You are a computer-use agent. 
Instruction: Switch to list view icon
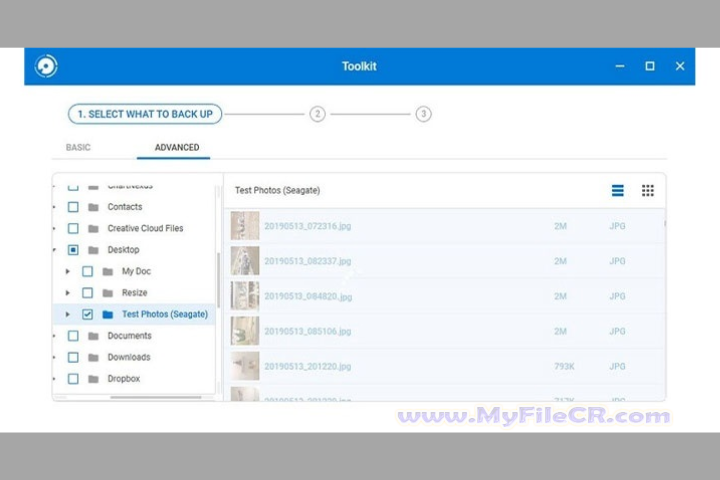(618, 190)
